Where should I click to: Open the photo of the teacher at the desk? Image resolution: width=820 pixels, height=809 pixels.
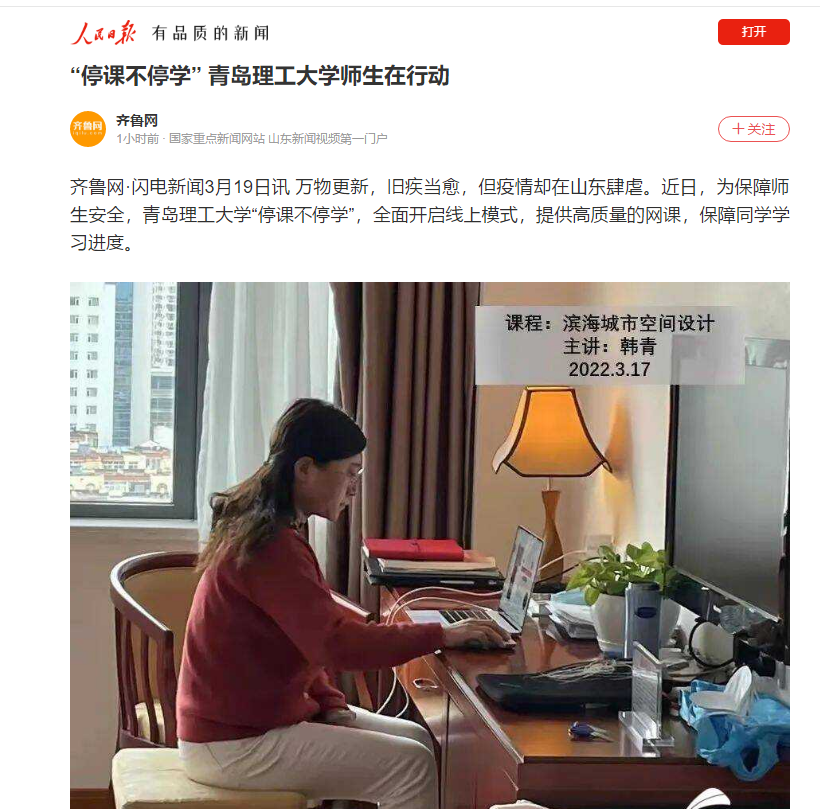(430, 545)
